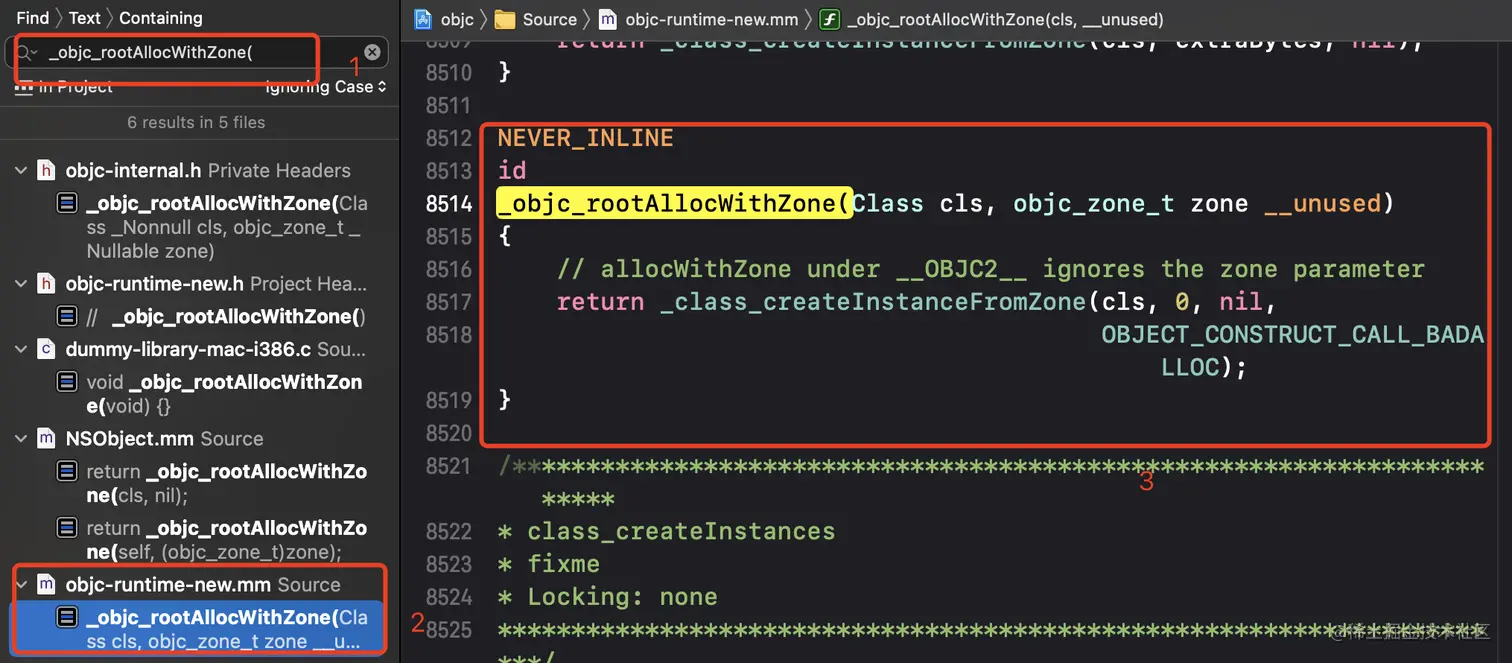The width and height of the screenshot is (1512, 663).
Task: Open the In Project scope selector
Action: (x=64, y=87)
